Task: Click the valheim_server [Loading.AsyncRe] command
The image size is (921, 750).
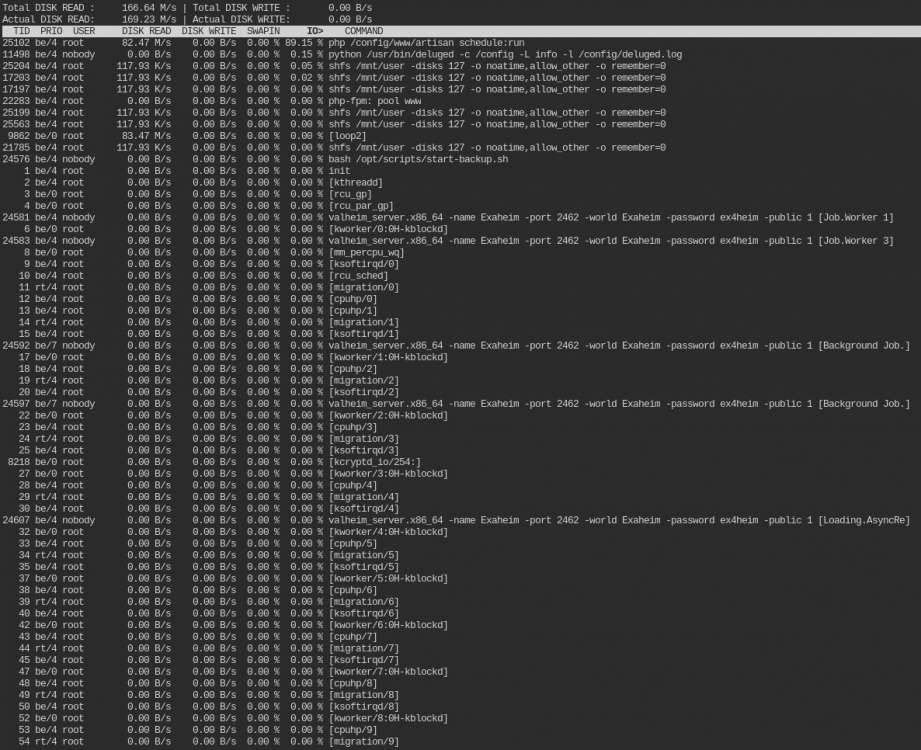Action: pos(619,520)
